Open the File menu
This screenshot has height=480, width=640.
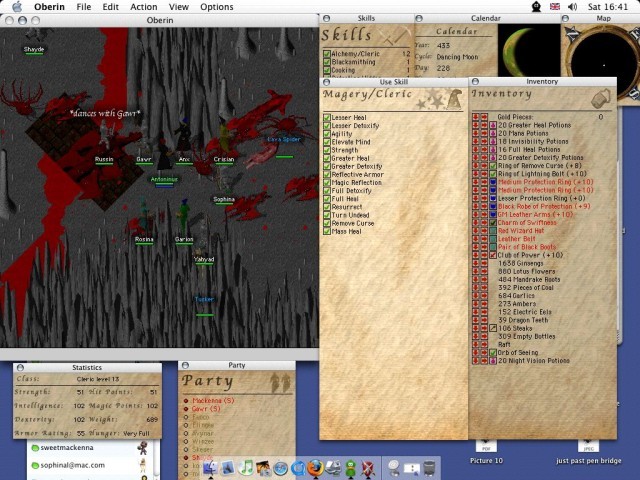[x=84, y=7]
